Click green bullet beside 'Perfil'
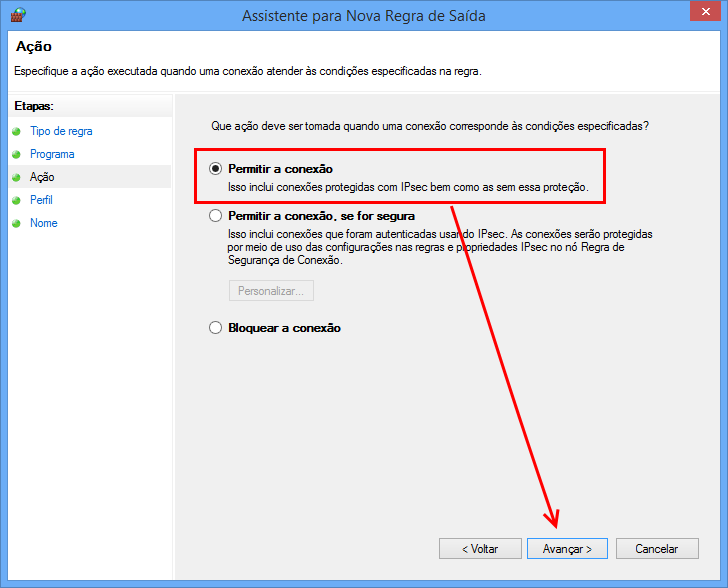Viewport: 728px width, 588px height. tap(17, 200)
